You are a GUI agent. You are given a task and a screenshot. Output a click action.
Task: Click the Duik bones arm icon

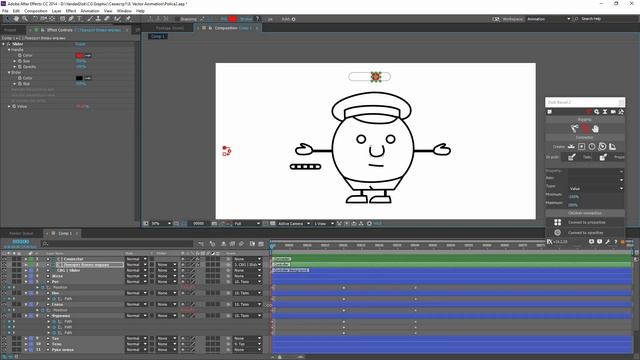click(575, 129)
